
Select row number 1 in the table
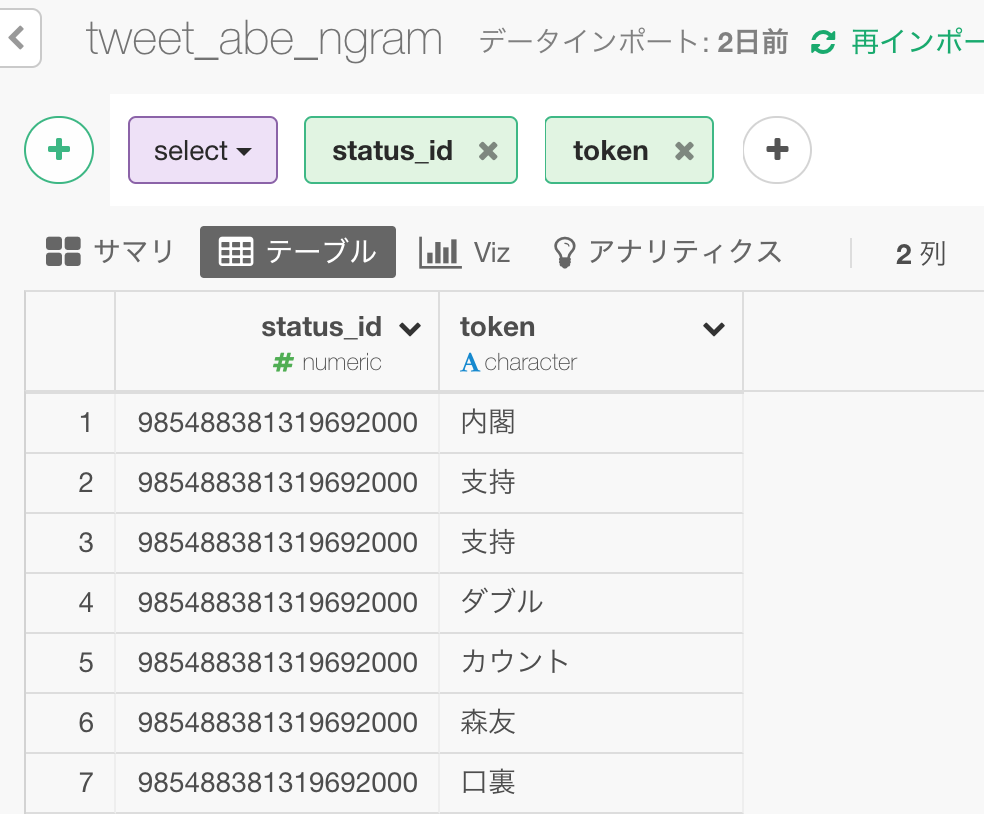85,422
